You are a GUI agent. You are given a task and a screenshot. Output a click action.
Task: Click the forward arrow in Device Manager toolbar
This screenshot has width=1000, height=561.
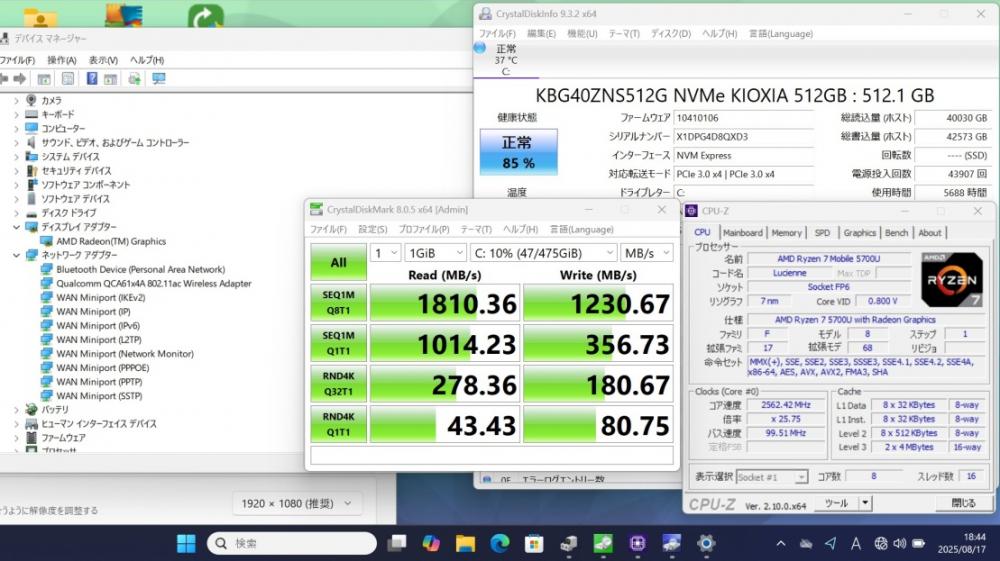20,78
